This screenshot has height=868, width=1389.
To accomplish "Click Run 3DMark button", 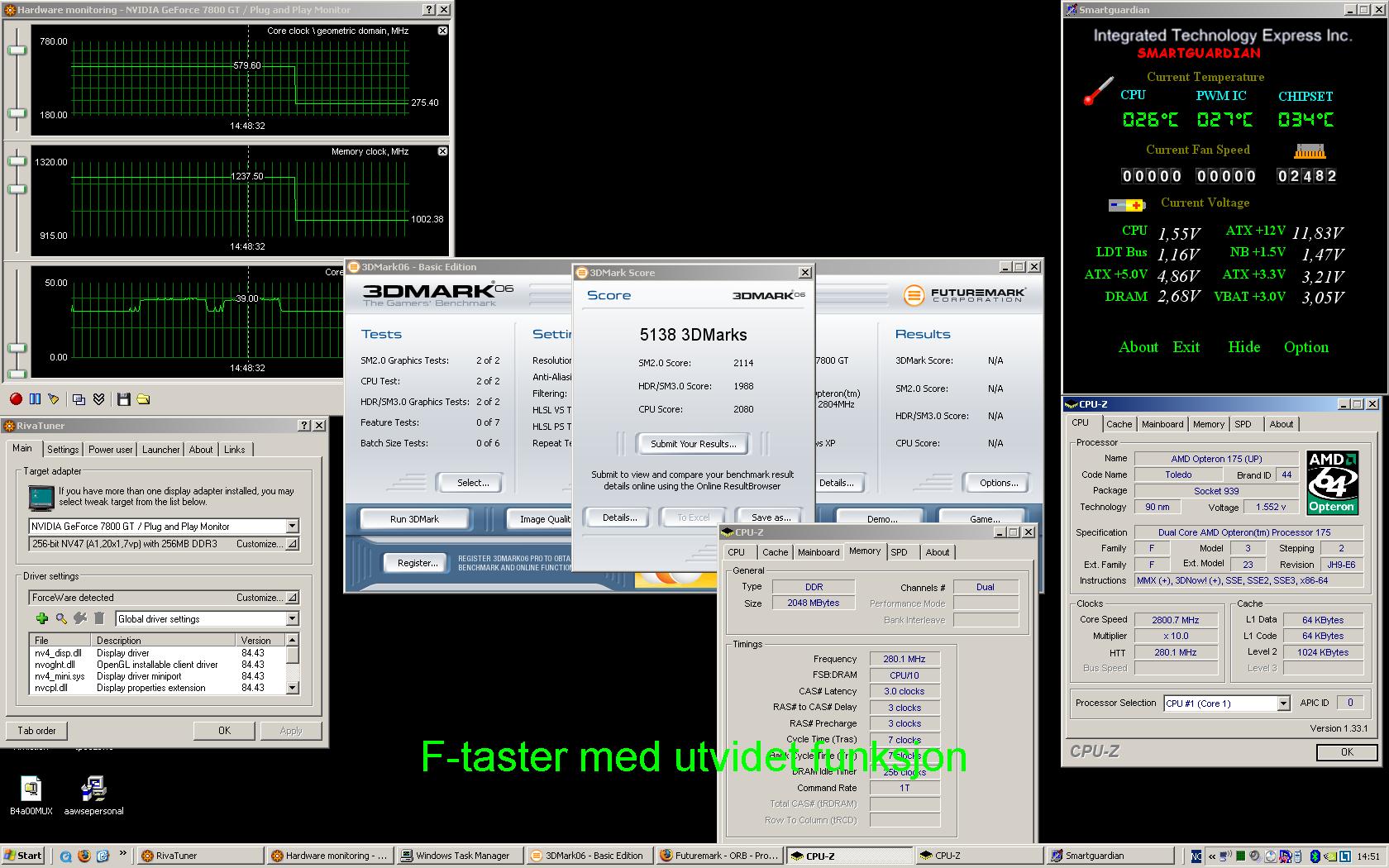I will [414, 519].
